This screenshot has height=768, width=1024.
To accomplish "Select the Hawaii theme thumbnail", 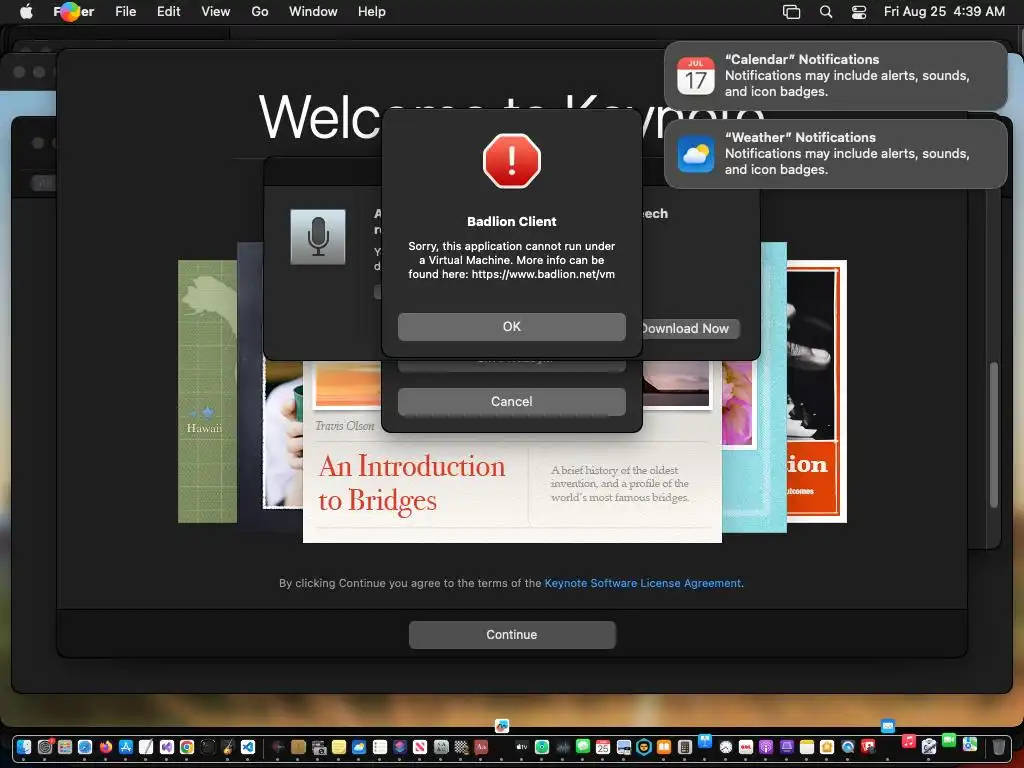I will [207, 392].
